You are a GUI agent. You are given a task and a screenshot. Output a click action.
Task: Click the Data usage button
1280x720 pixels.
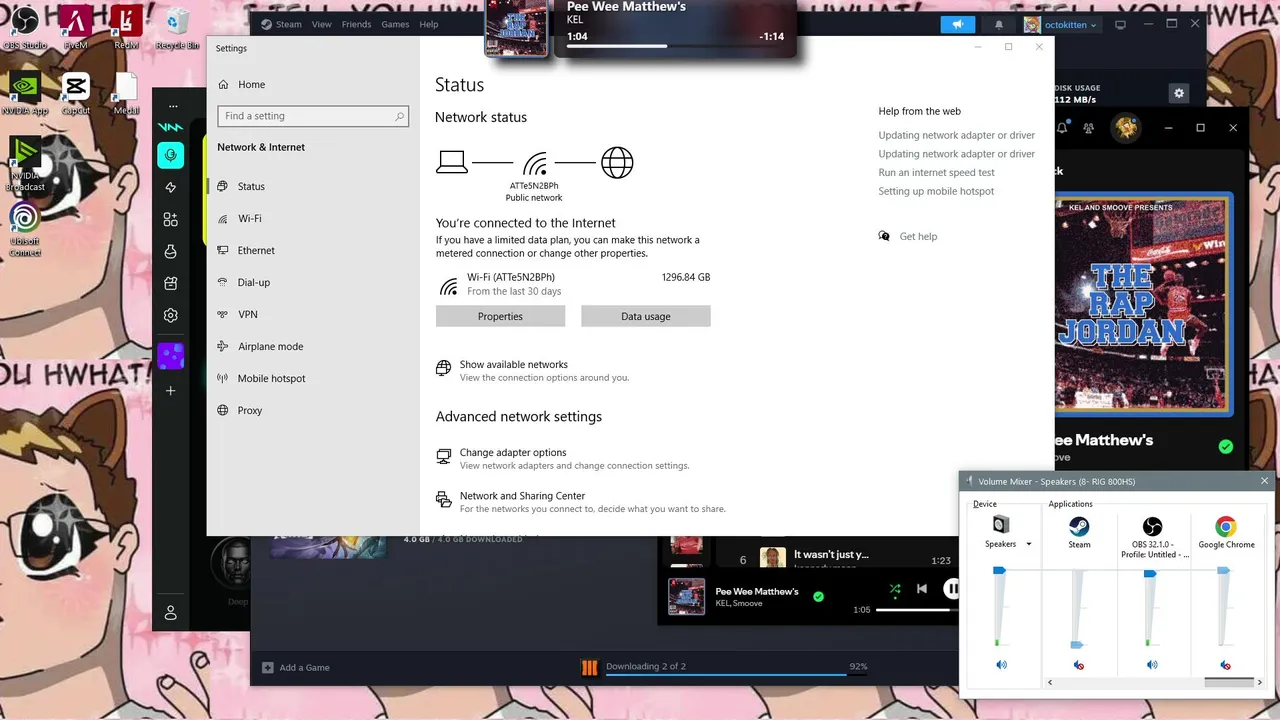(646, 316)
